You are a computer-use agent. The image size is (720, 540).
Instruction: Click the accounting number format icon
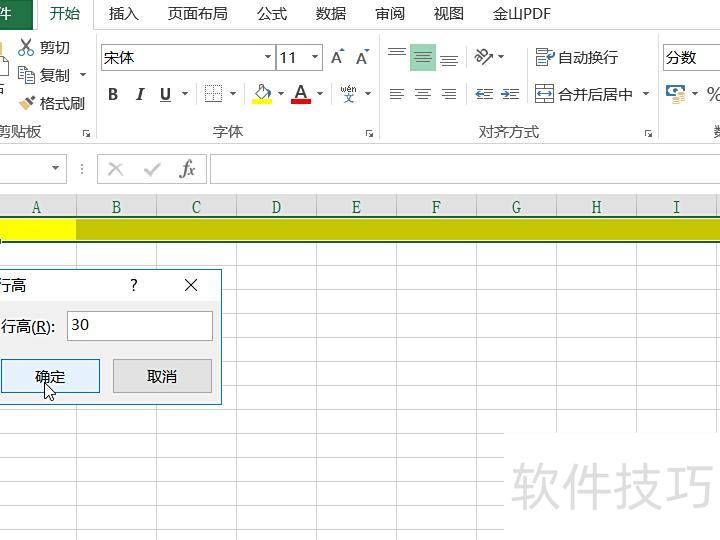tap(675, 94)
